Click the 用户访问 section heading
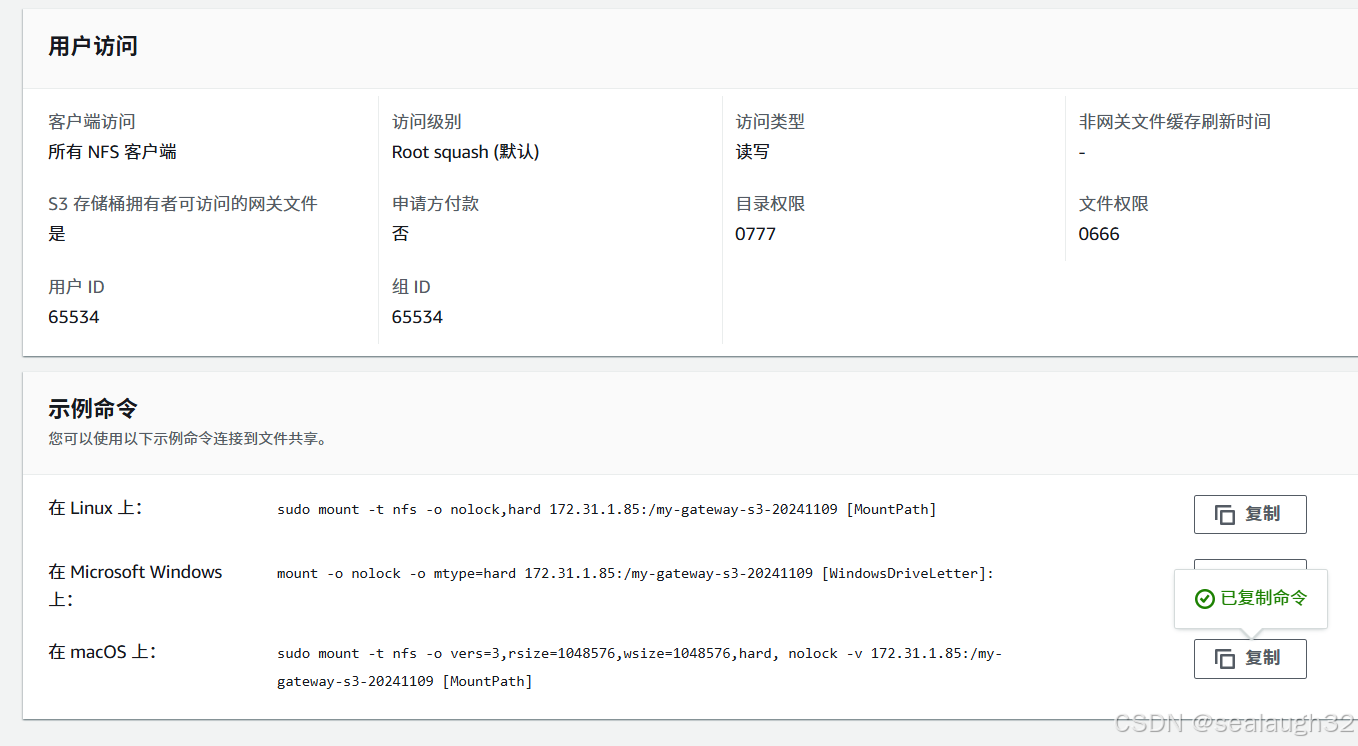 point(93,46)
